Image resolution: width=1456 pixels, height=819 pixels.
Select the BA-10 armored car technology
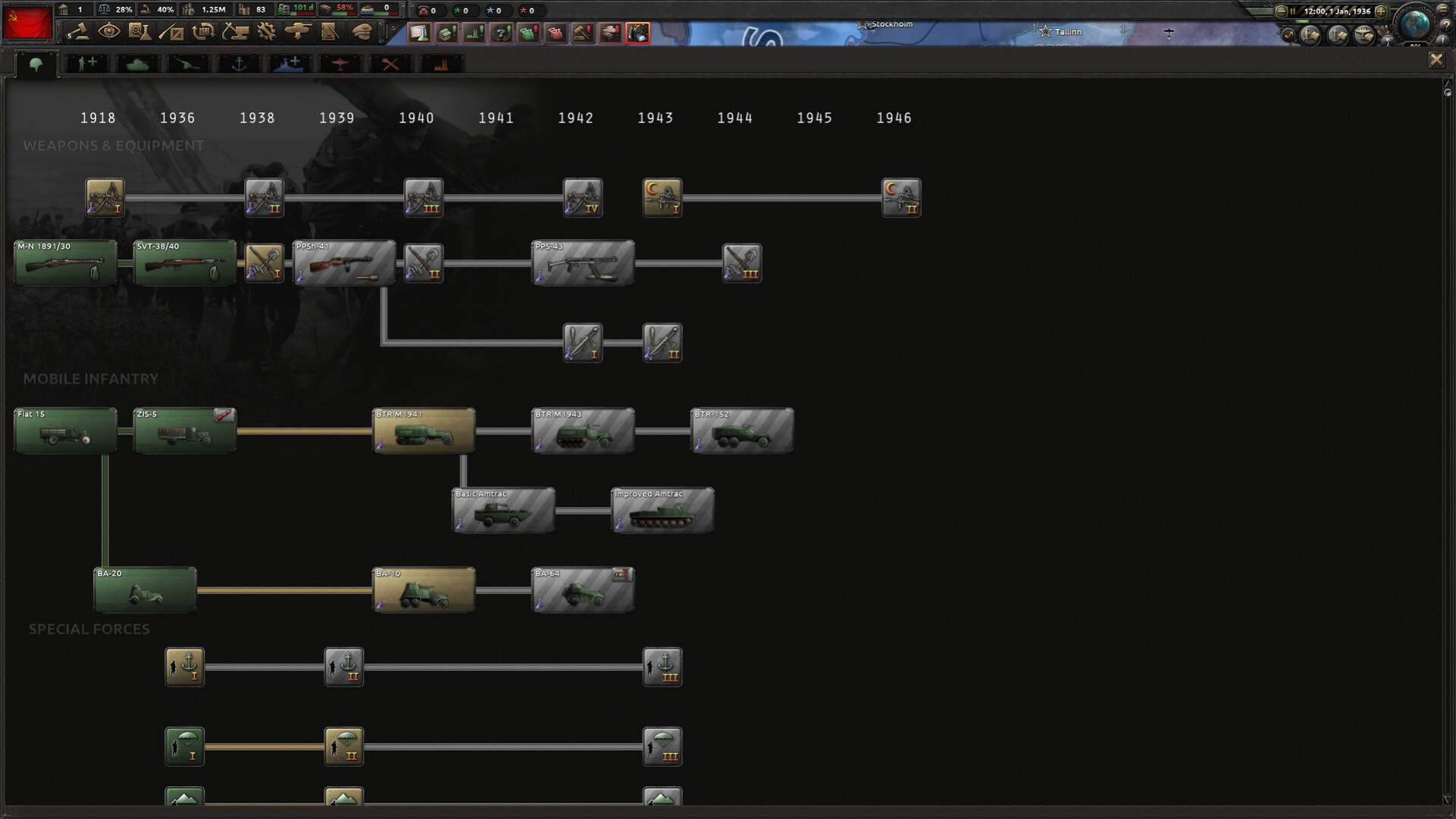tap(424, 589)
